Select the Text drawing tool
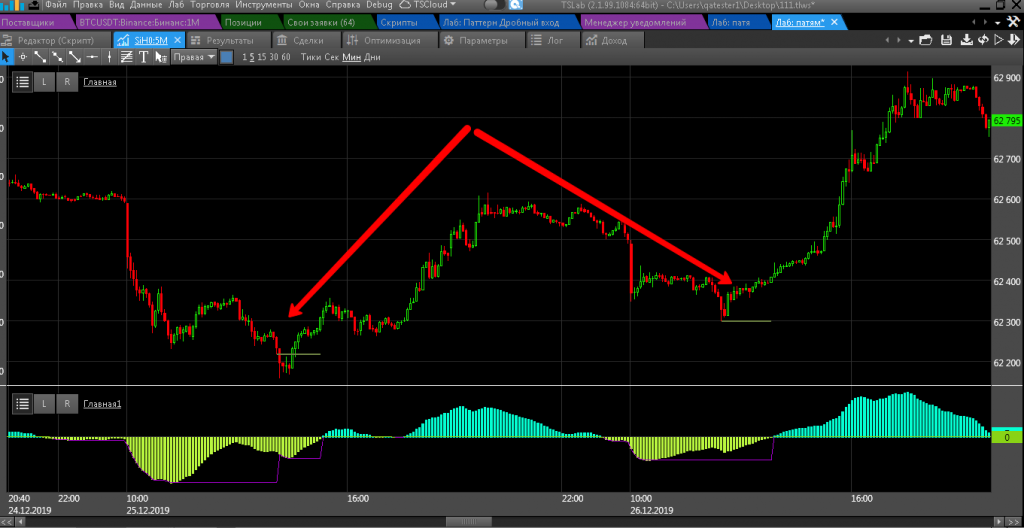The image size is (1024, 528). click(x=143, y=57)
